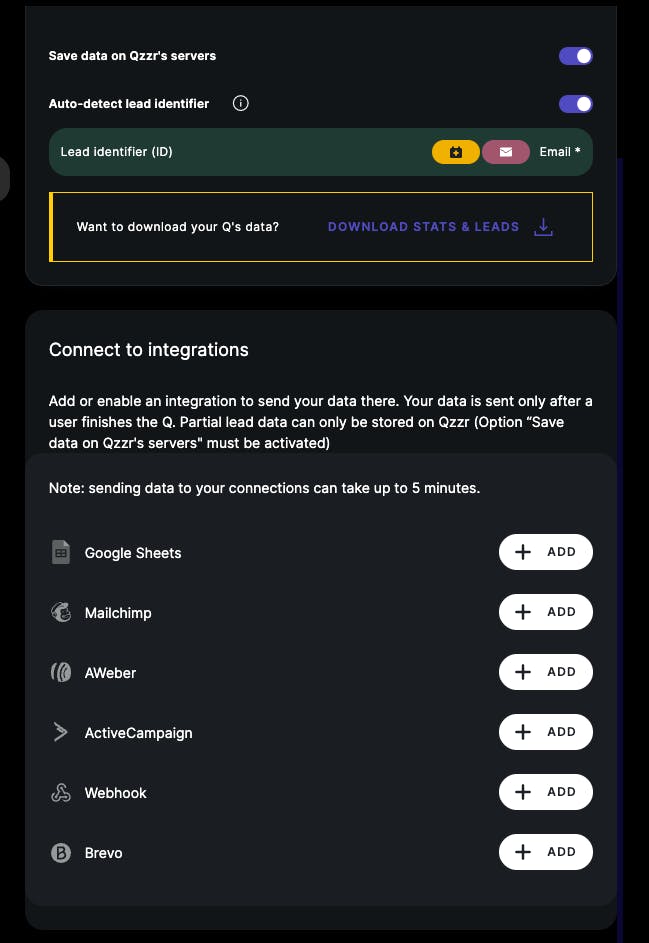Click the ActiveCampaign arrow icon
This screenshot has height=943, width=649.
click(61, 732)
